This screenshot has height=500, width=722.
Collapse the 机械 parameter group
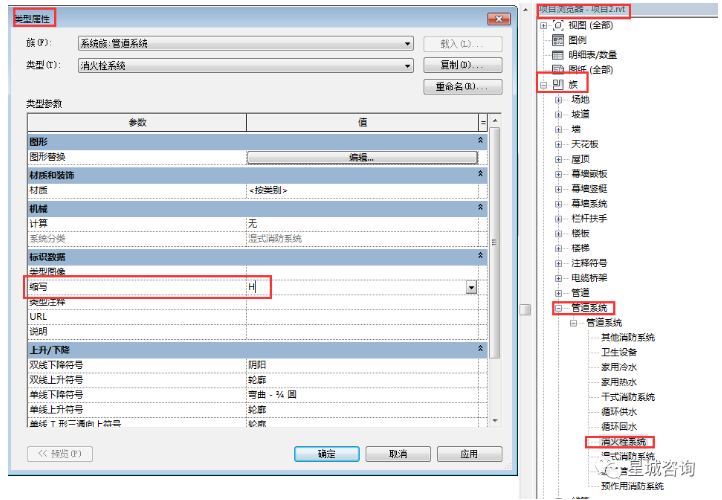[x=480, y=207]
